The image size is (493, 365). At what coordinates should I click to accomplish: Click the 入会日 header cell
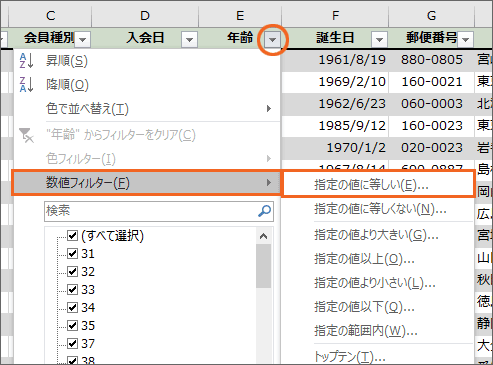(x=145, y=38)
